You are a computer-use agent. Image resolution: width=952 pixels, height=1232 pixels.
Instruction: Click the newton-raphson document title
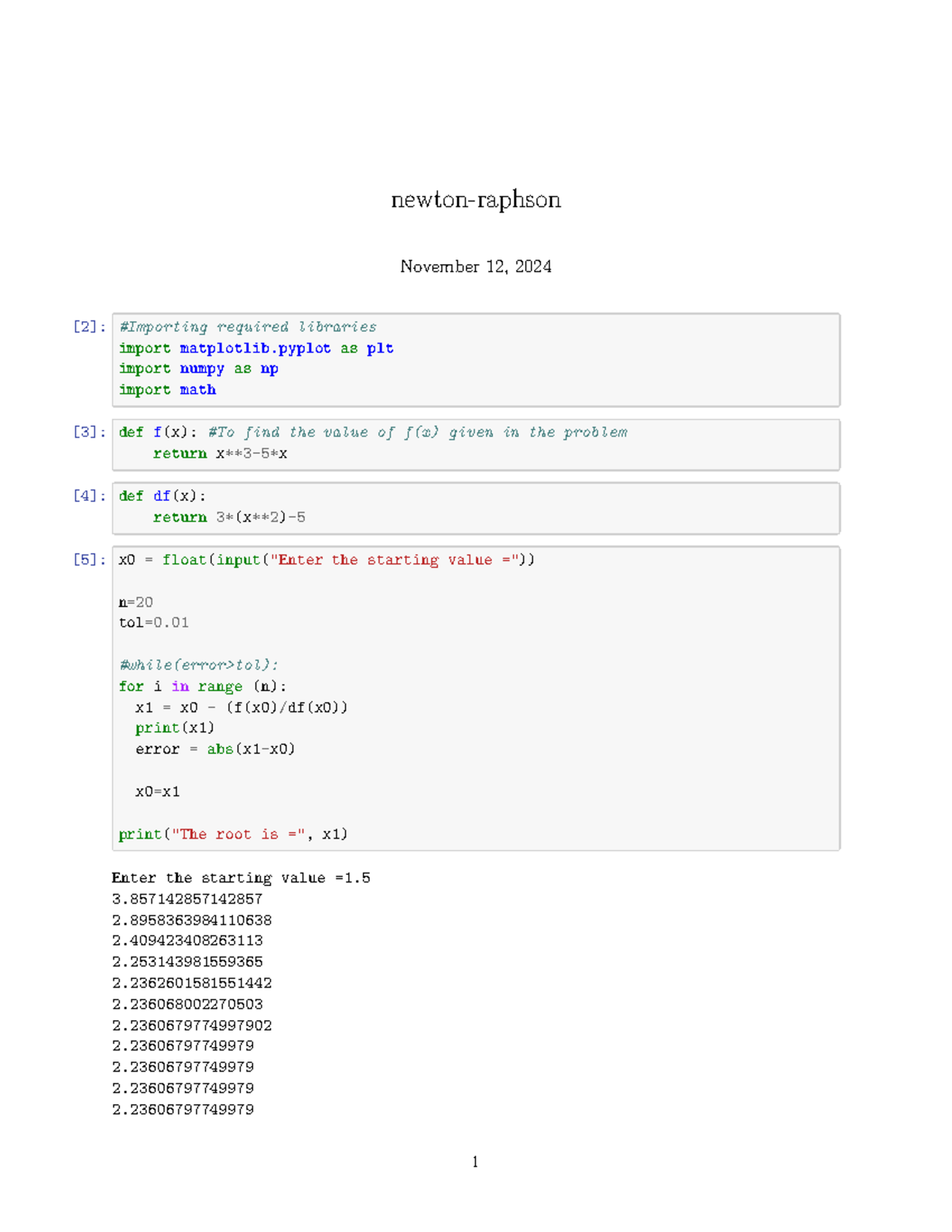coord(475,200)
